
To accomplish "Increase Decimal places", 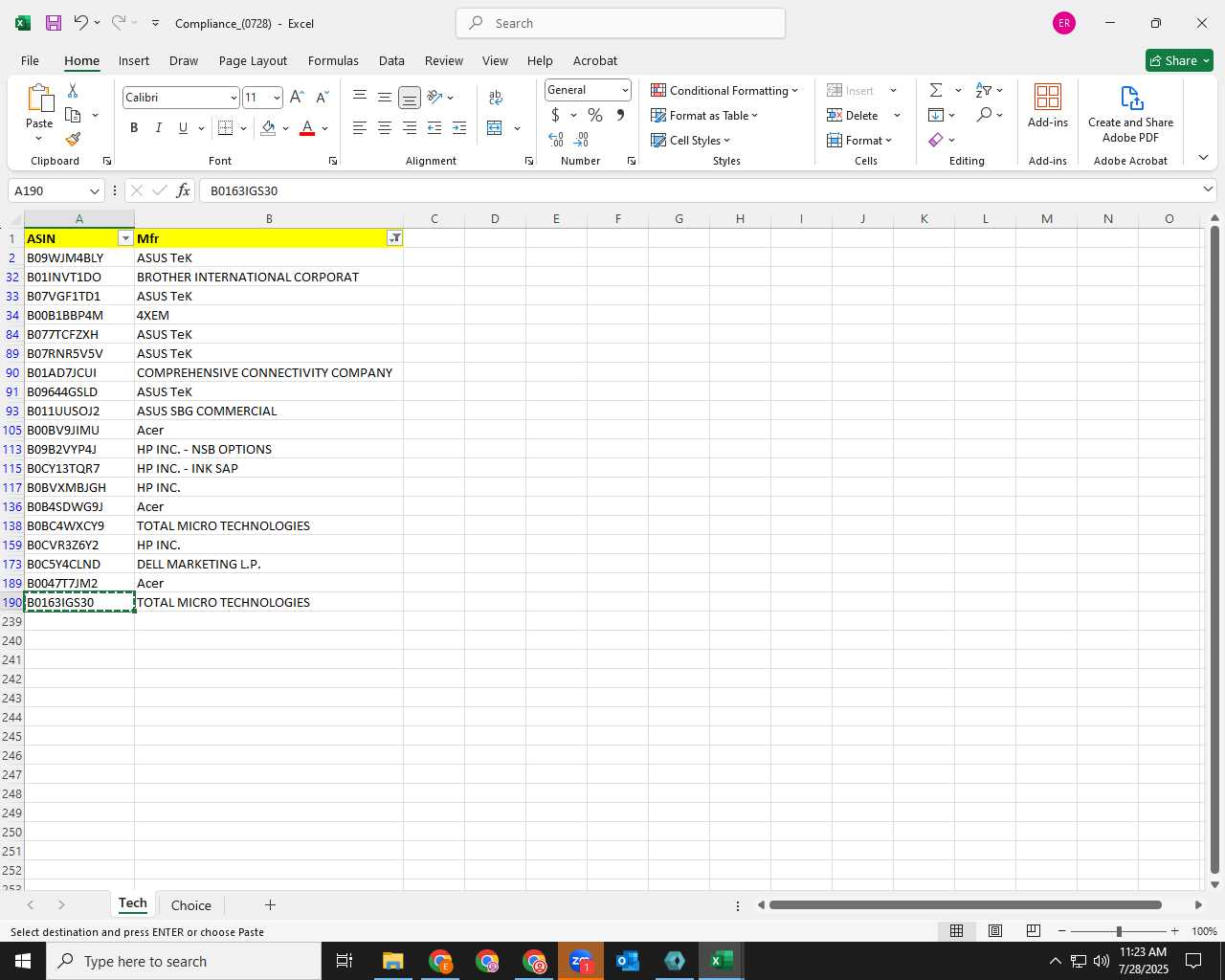I will pos(556,140).
